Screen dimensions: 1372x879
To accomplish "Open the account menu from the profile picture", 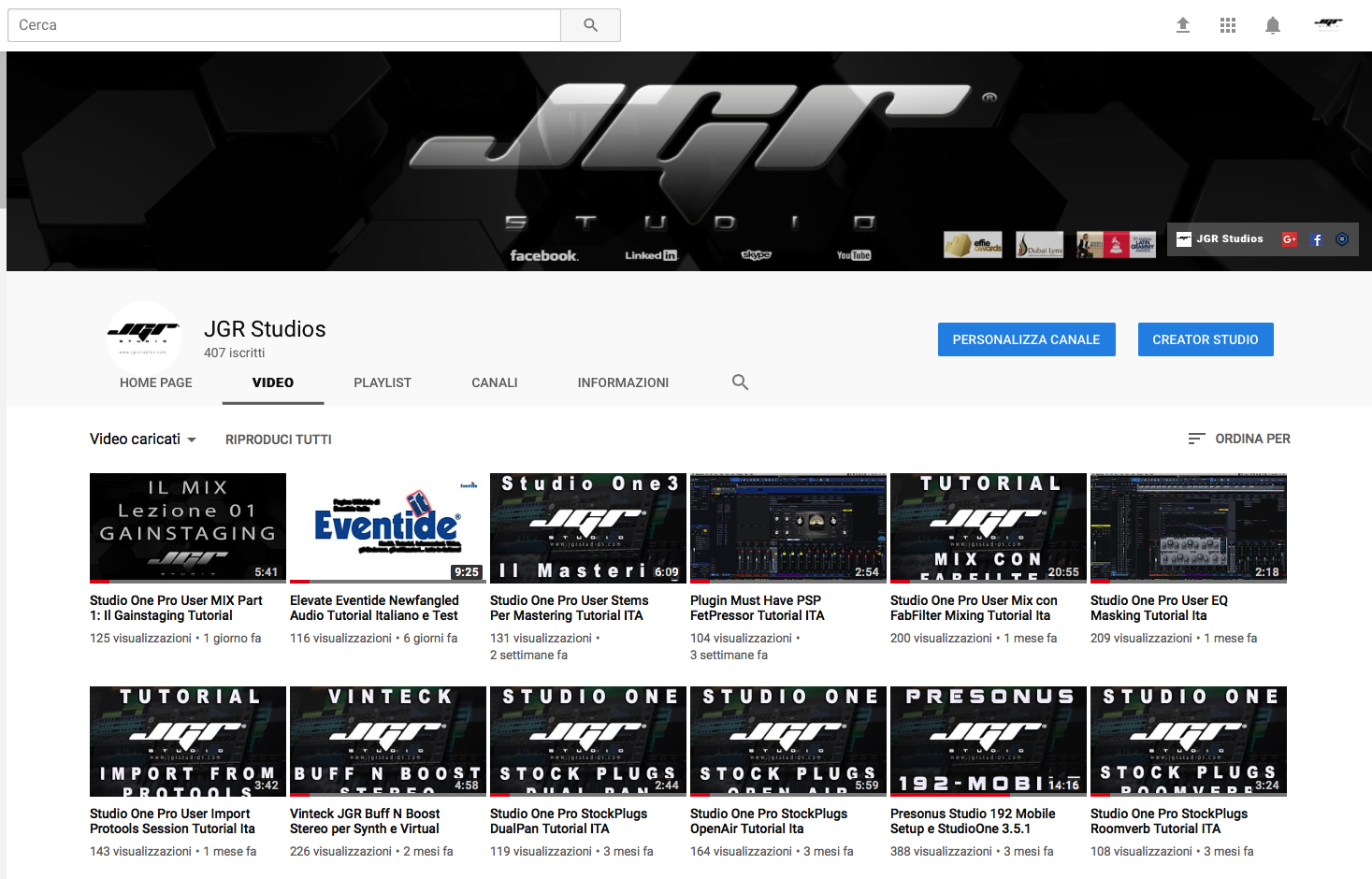I will point(1327,24).
